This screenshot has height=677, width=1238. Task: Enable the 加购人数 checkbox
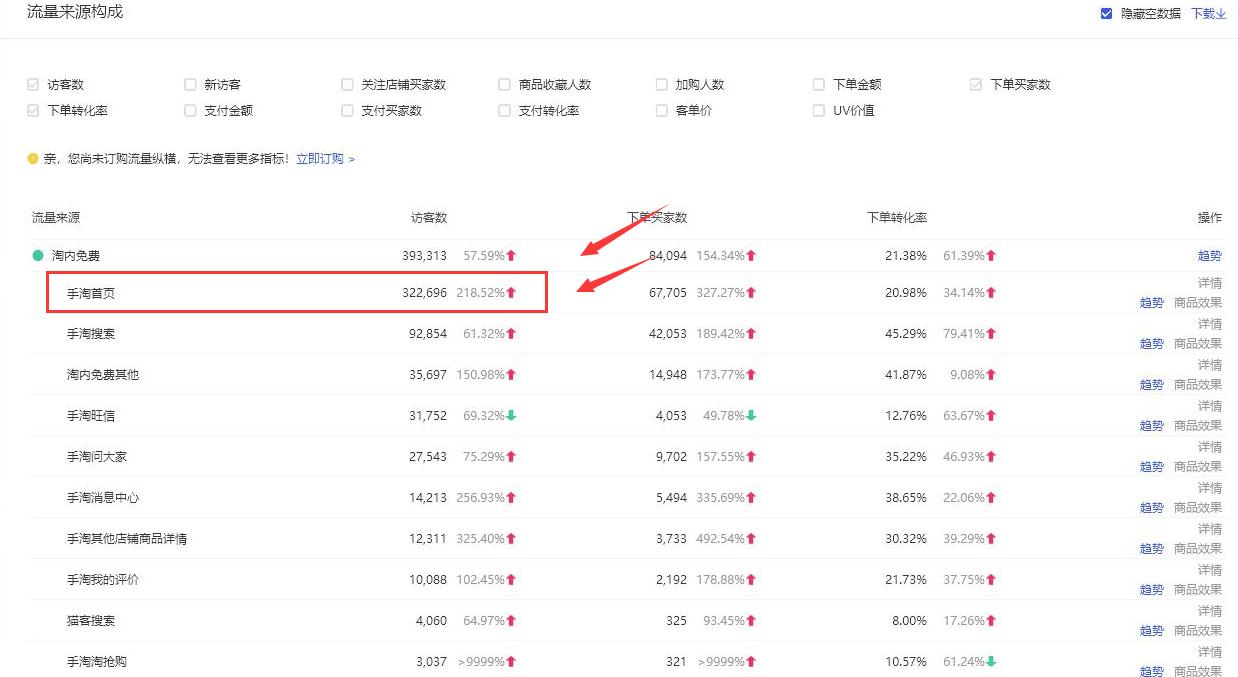tap(661, 84)
